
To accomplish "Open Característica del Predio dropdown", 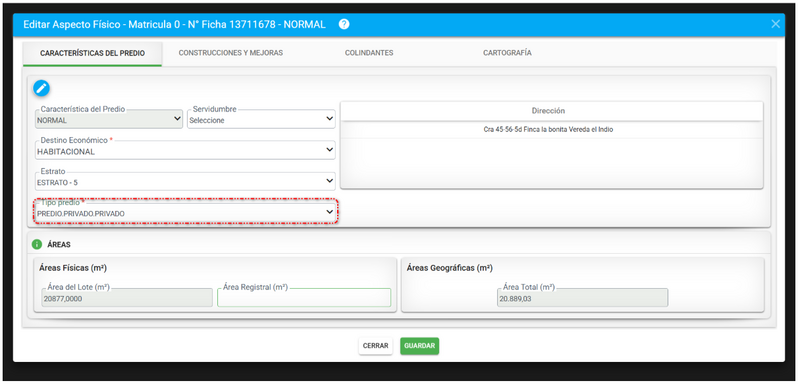I will click(109, 119).
